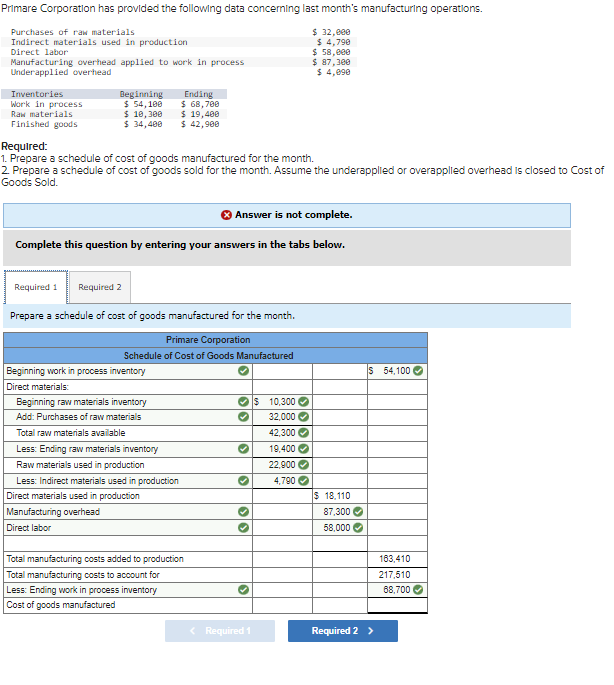Viewport: 614px width, 685px height.
Task: Click the 163,410 total manufacturing costs value
Action: pyautogui.click(x=395, y=559)
